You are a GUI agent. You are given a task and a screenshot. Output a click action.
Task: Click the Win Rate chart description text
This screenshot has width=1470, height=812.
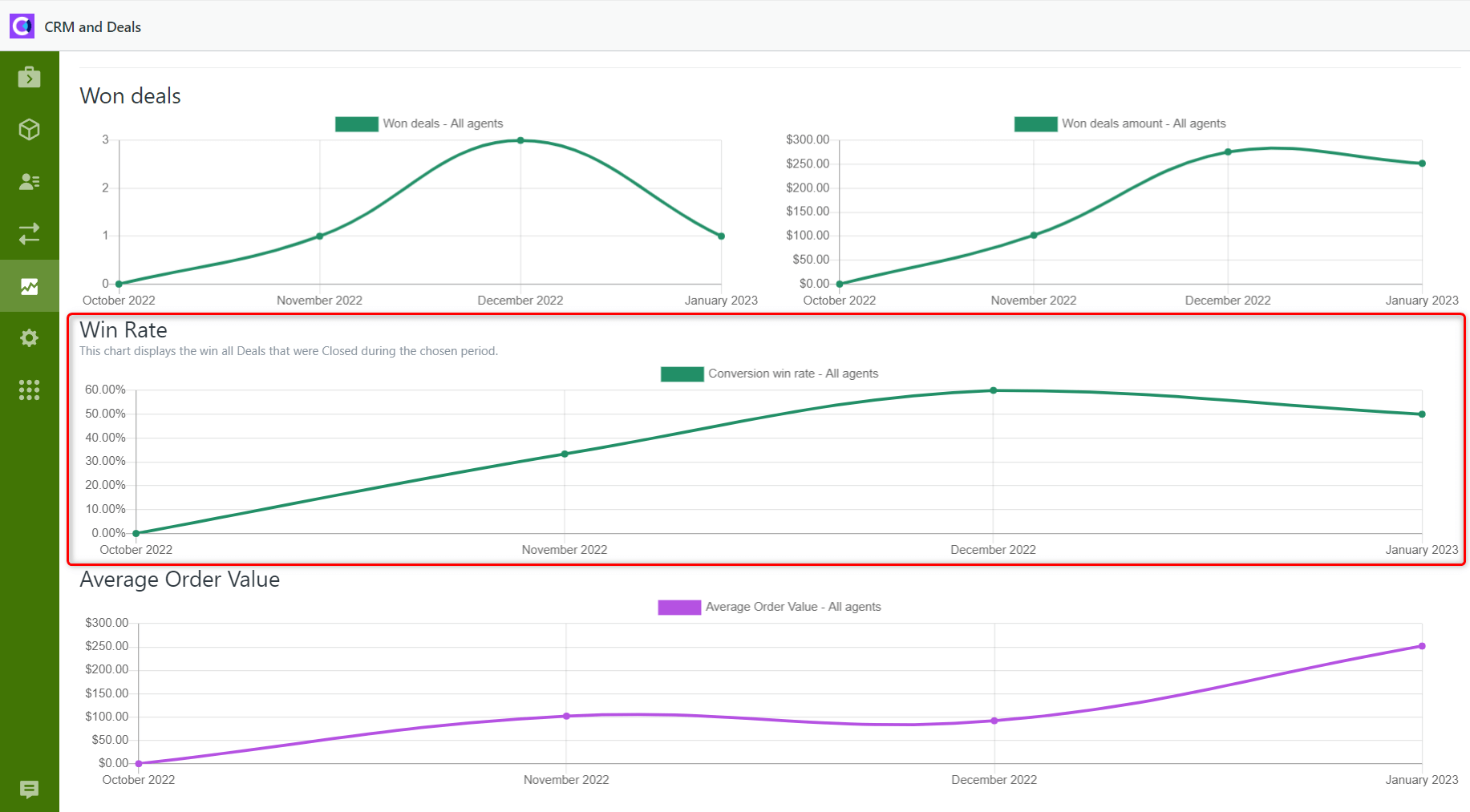289,351
